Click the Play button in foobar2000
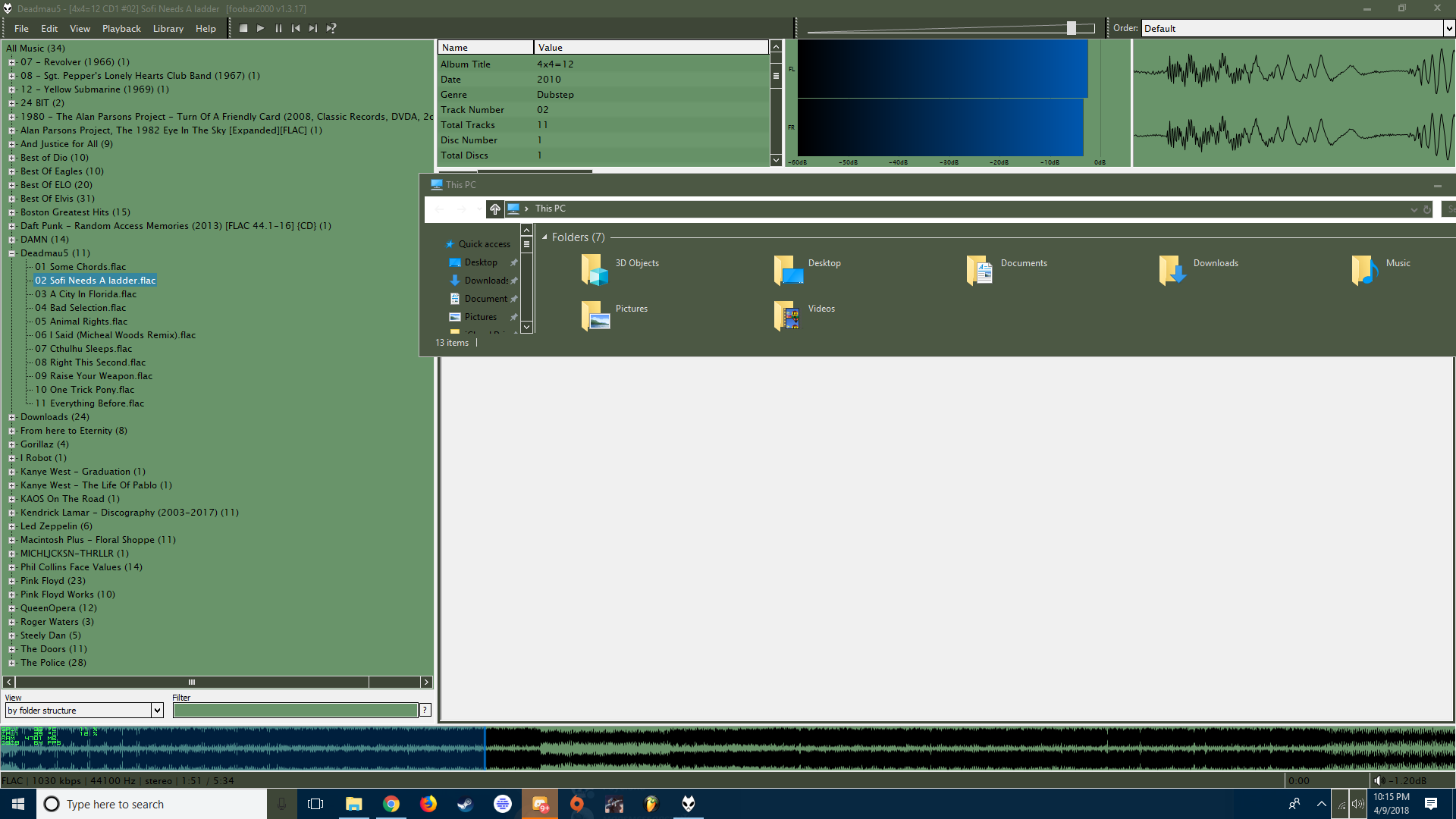 [261, 29]
